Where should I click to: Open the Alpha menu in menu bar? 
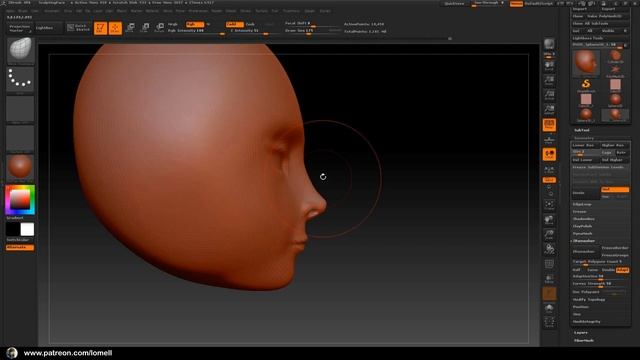coord(10,11)
